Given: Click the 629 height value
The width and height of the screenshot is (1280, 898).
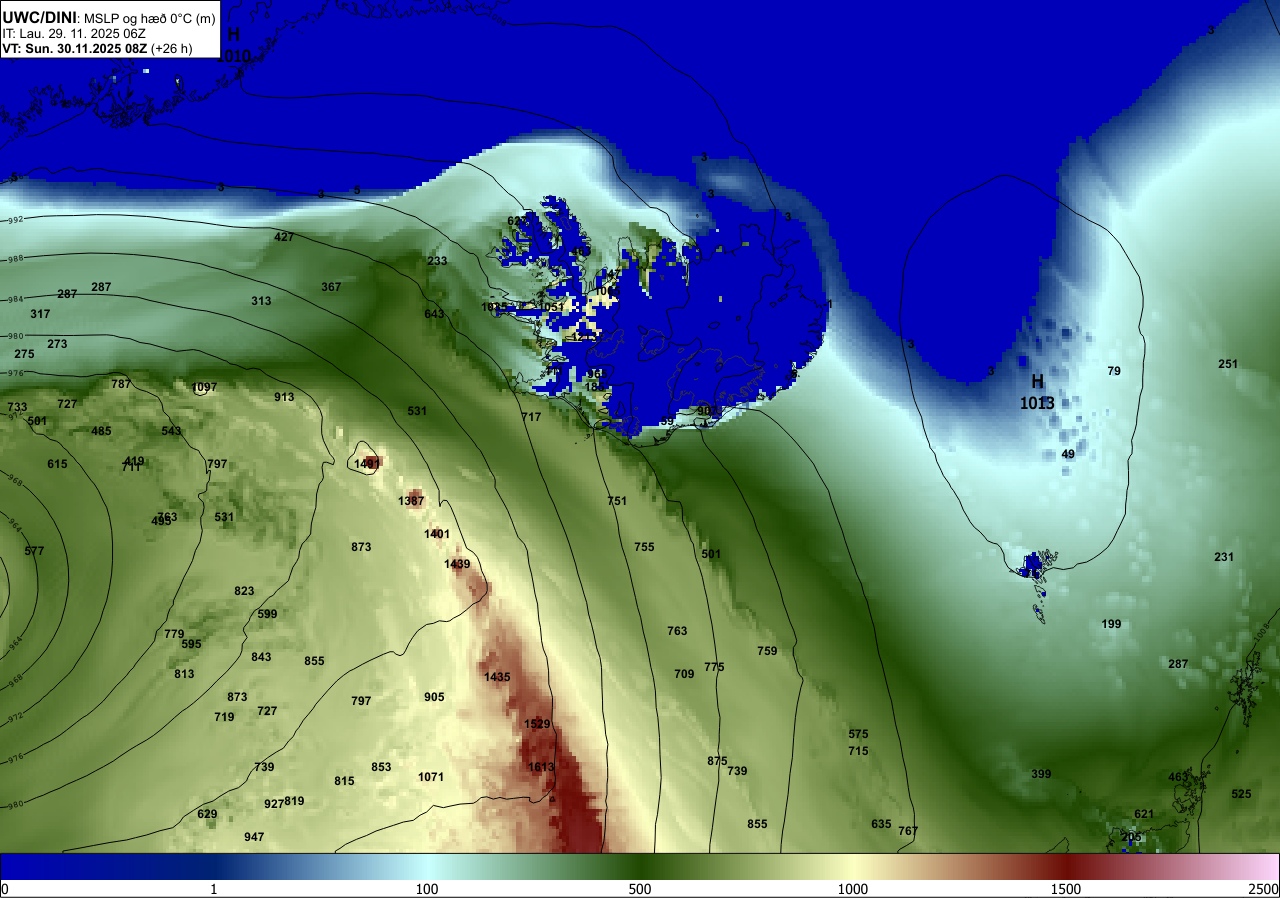Looking at the screenshot, I should (x=207, y=814).
